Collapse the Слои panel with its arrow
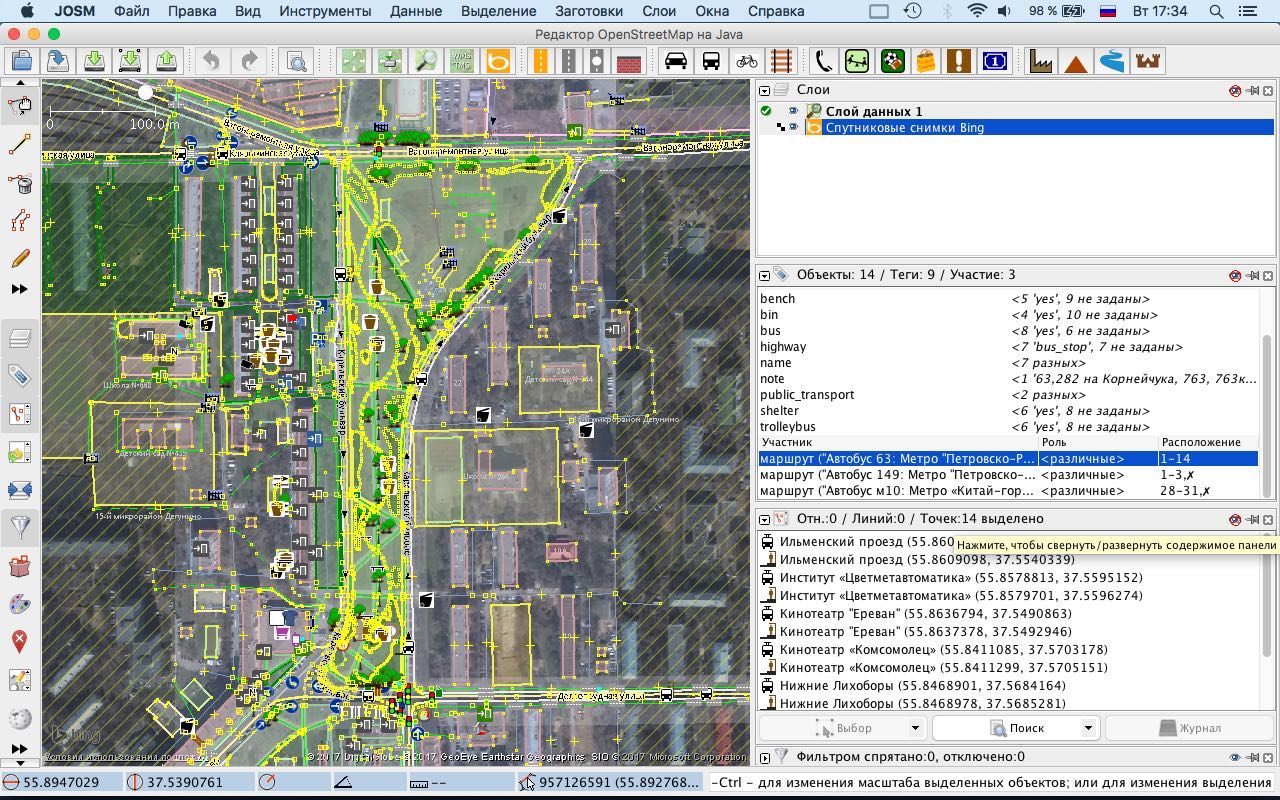The width and height of the screenshot is (1280, 800). coord(765,91)
